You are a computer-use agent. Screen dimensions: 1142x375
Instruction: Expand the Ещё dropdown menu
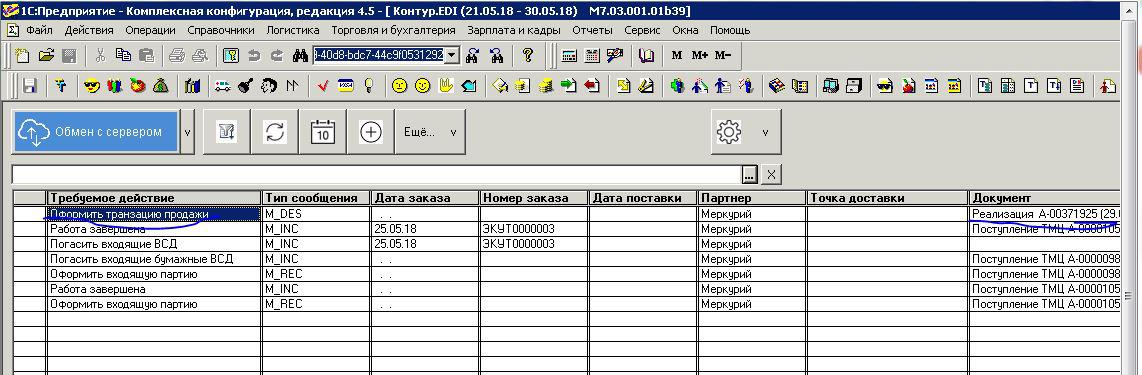click(430, 133)
